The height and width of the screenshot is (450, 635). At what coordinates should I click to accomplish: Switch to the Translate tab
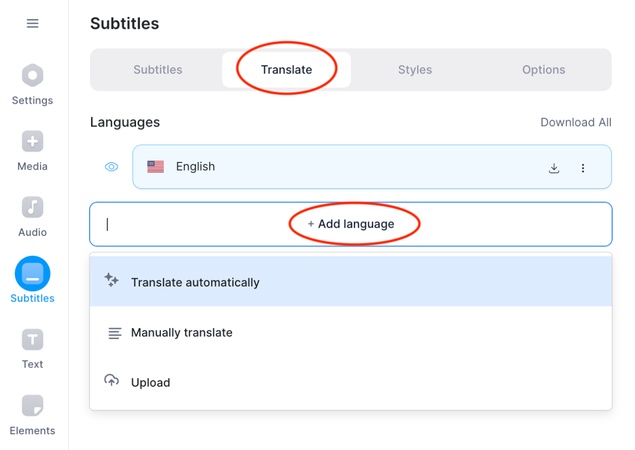point(286,70)
